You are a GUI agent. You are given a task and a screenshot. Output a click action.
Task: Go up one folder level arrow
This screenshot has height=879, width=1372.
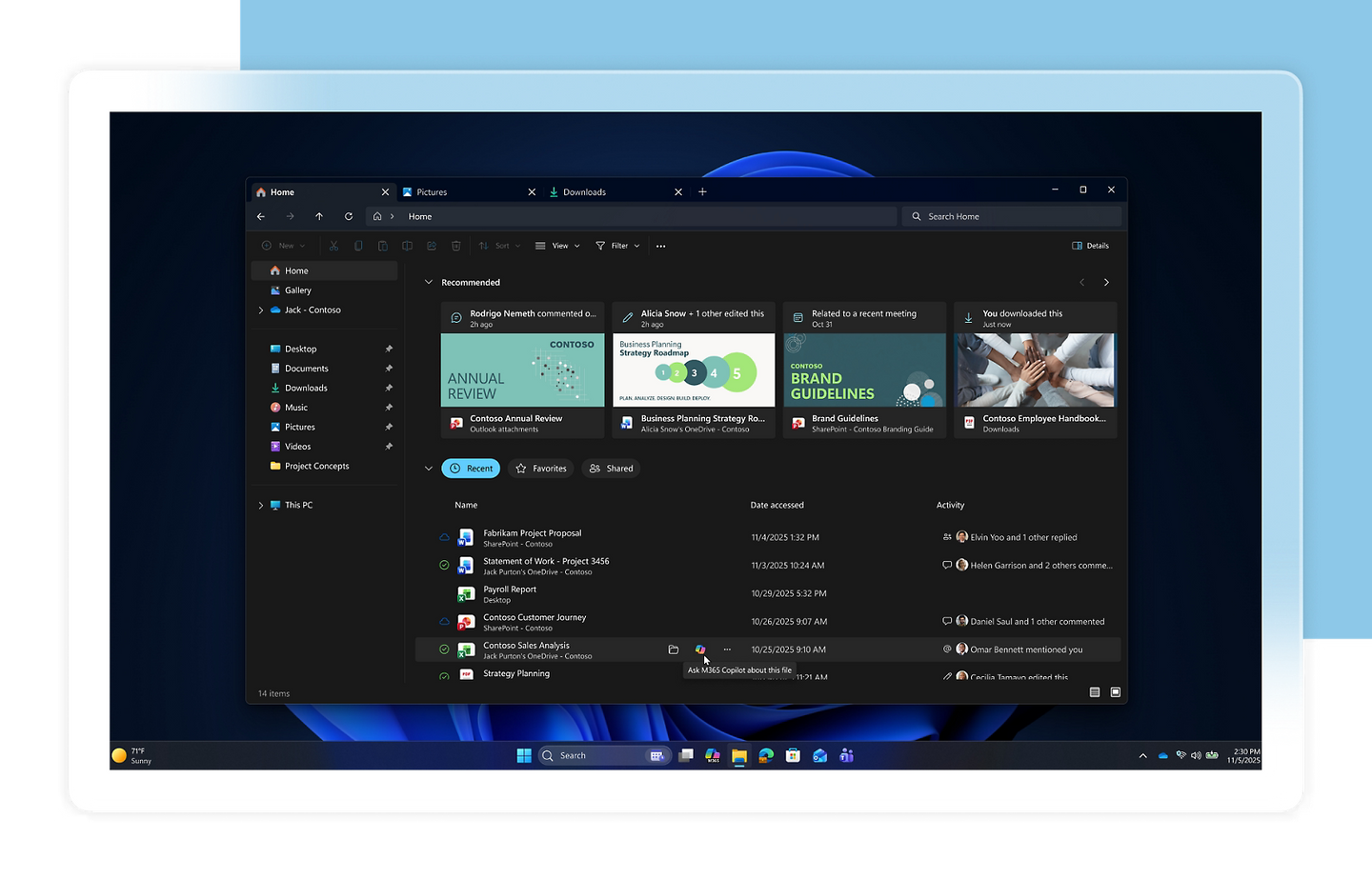[x=319, y=216]
